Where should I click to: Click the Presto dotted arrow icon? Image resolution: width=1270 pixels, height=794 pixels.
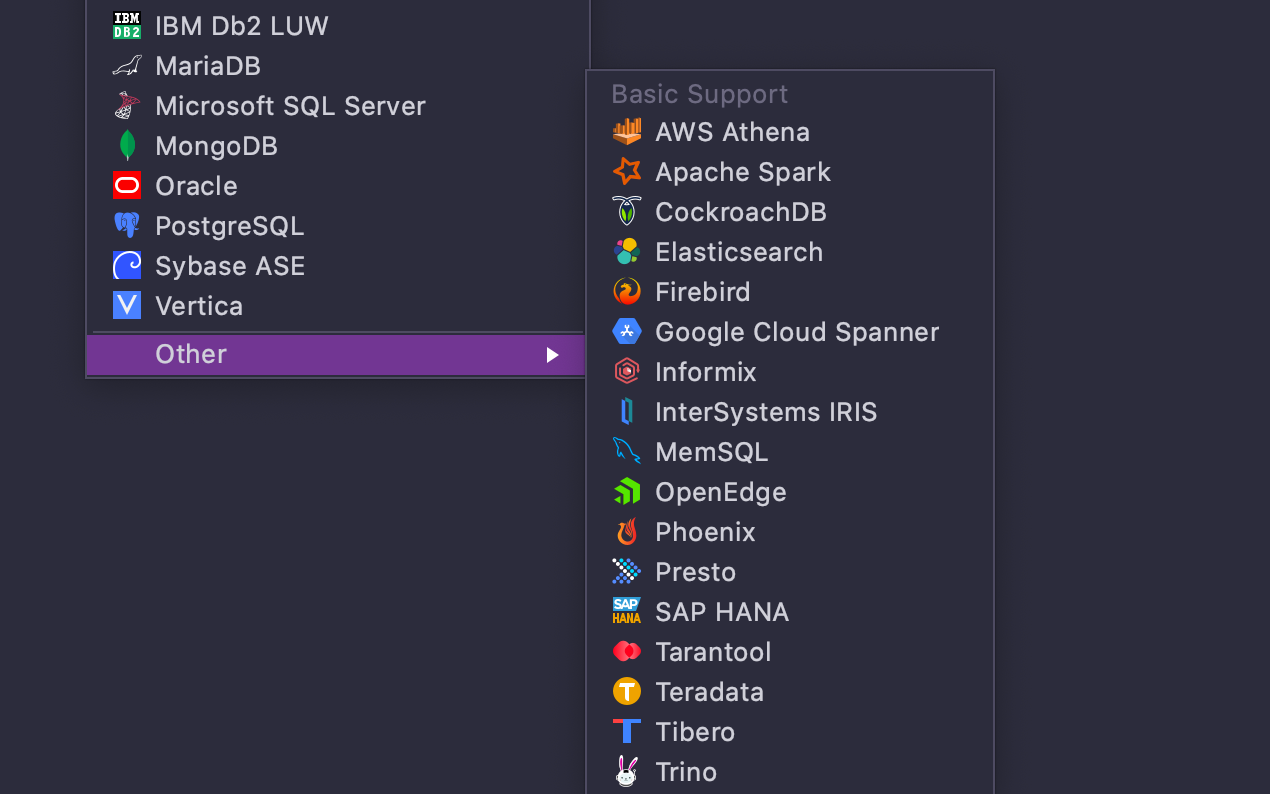pyautogui.click(x=627, y=572)
